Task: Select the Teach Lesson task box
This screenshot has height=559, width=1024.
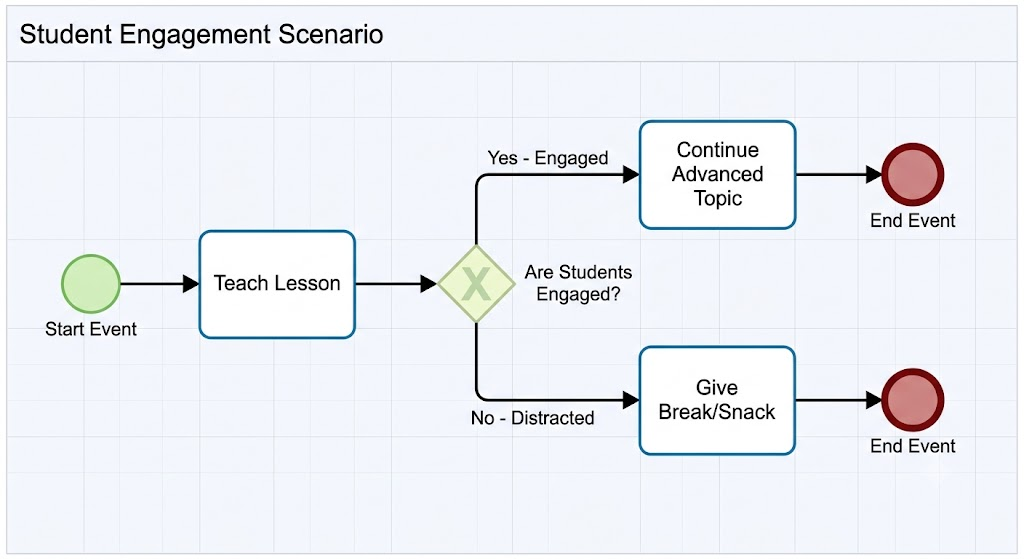Action: point(277,284)
